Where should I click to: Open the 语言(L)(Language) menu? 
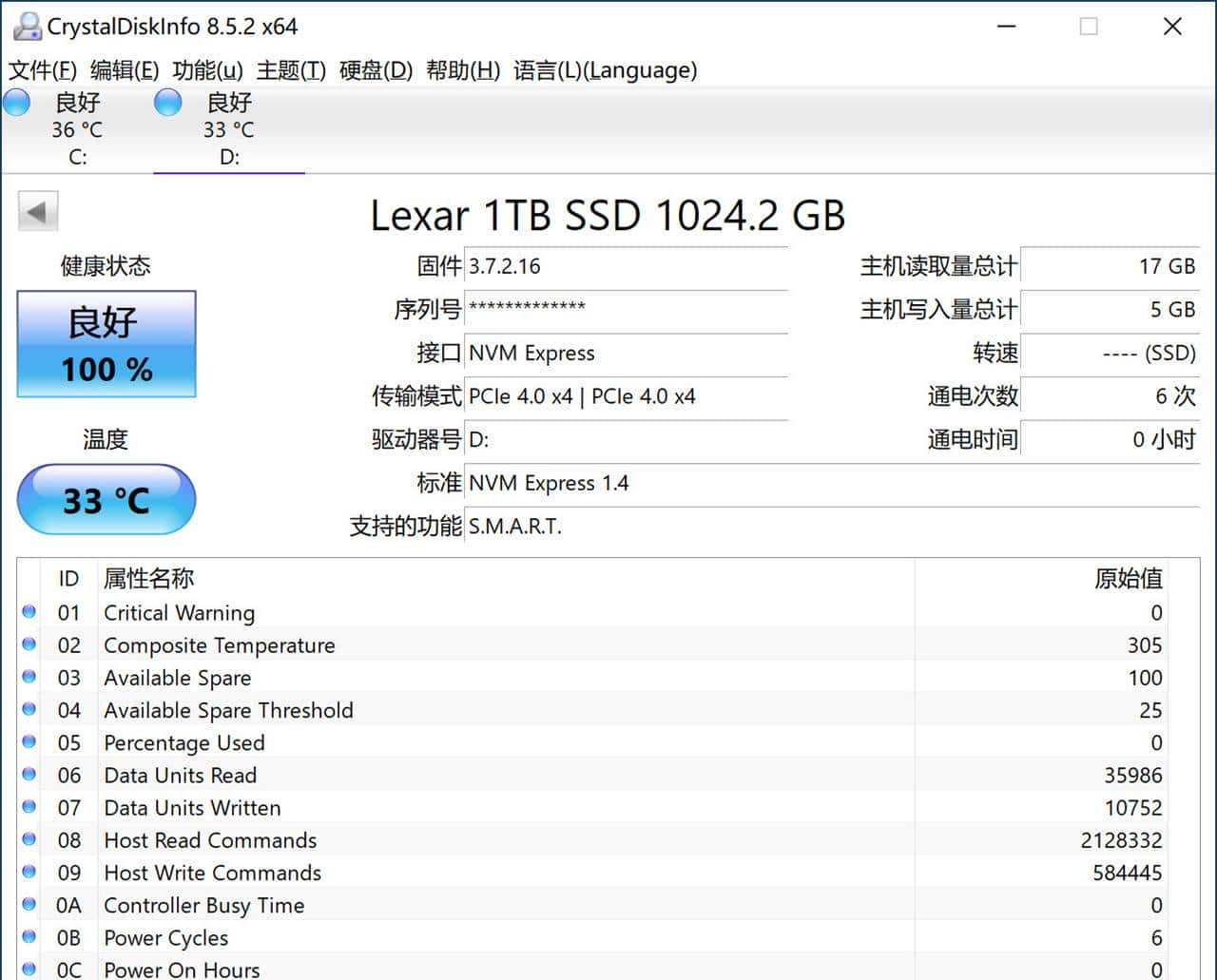(x=605, y=70)
